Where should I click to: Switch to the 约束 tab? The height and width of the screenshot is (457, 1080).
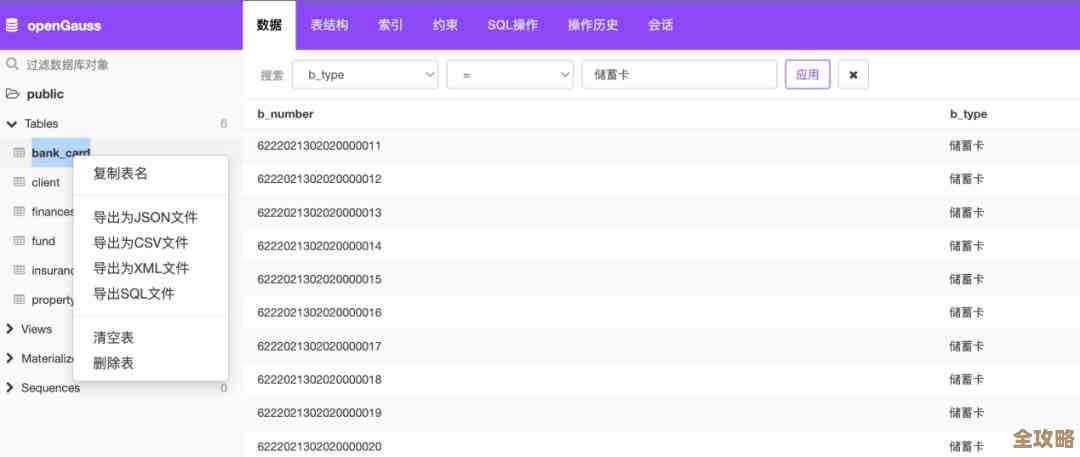pyautogui.click(x=446, y=26)
